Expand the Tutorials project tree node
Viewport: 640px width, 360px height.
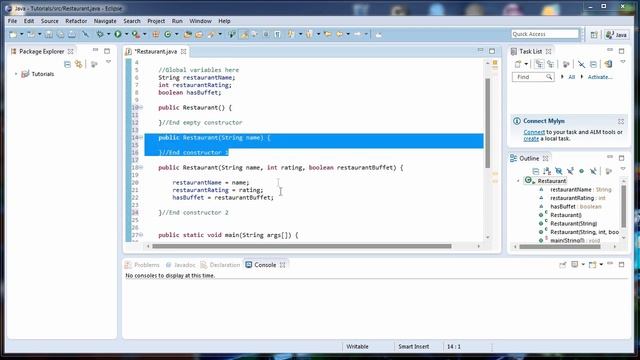click(x=16, y=74)
